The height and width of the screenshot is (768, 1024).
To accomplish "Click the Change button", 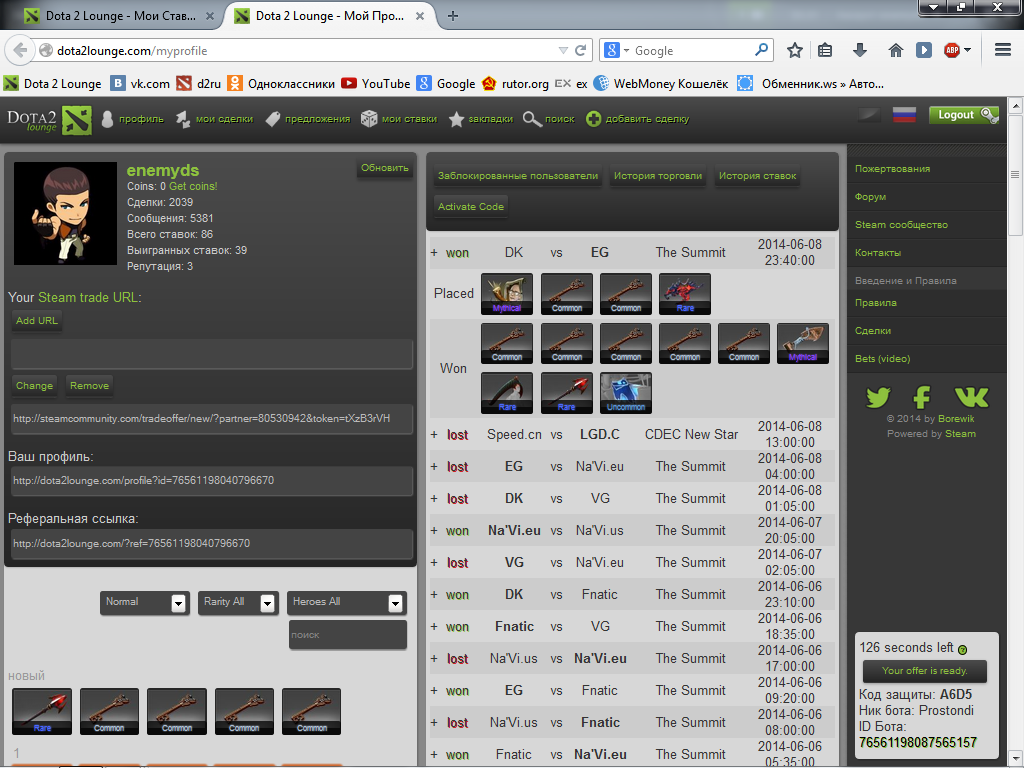I will [34, 385].
